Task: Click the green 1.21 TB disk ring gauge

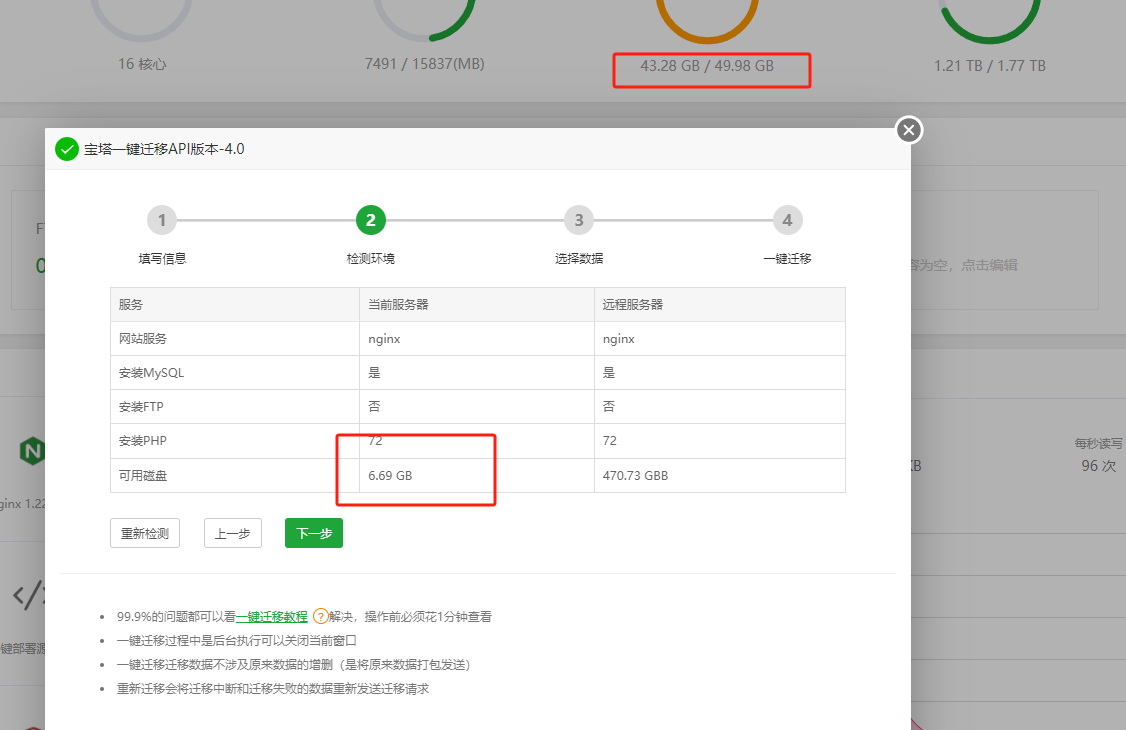Action: pos(990,21)
